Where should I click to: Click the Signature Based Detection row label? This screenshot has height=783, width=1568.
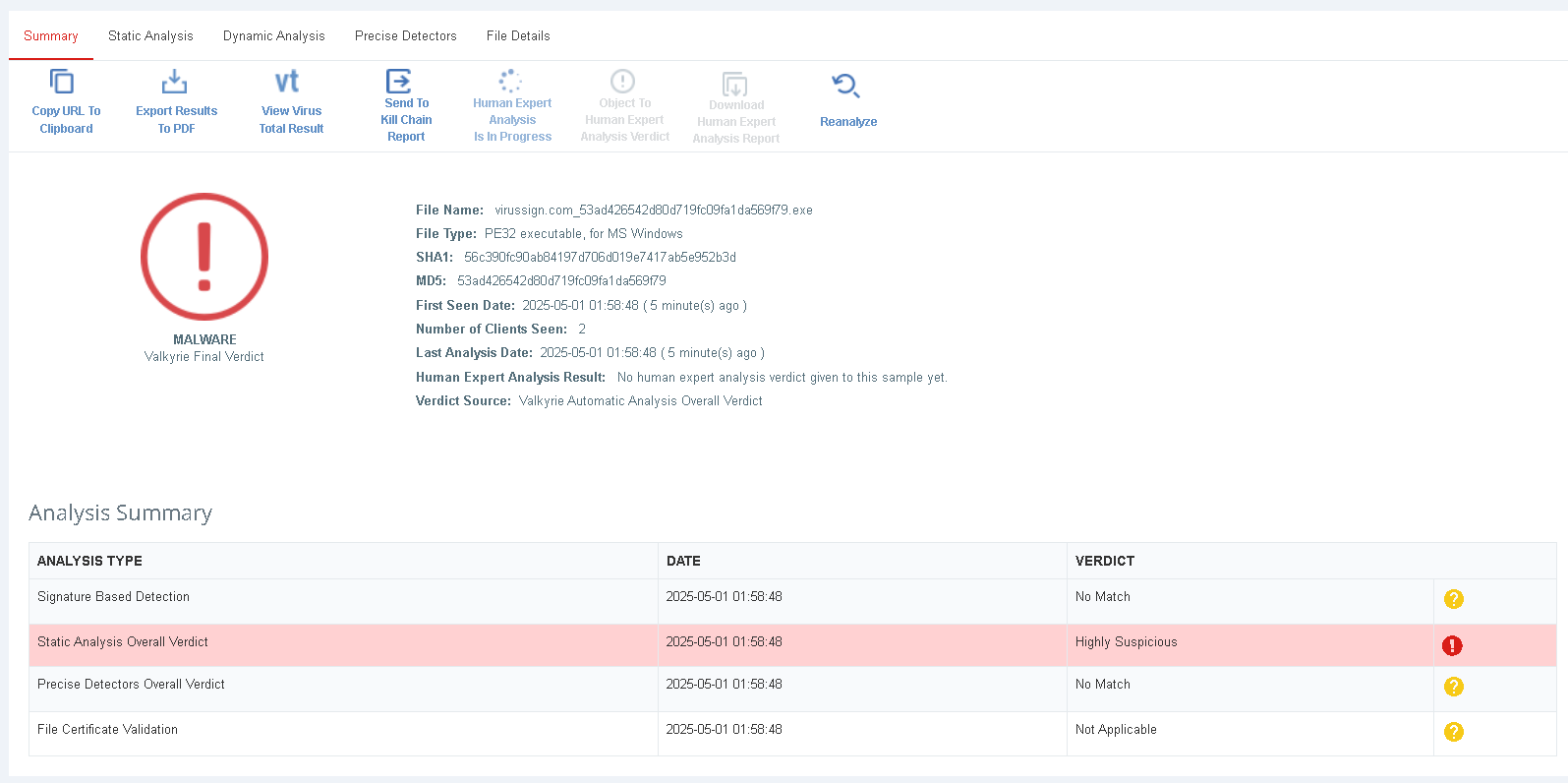click(113, 597)
